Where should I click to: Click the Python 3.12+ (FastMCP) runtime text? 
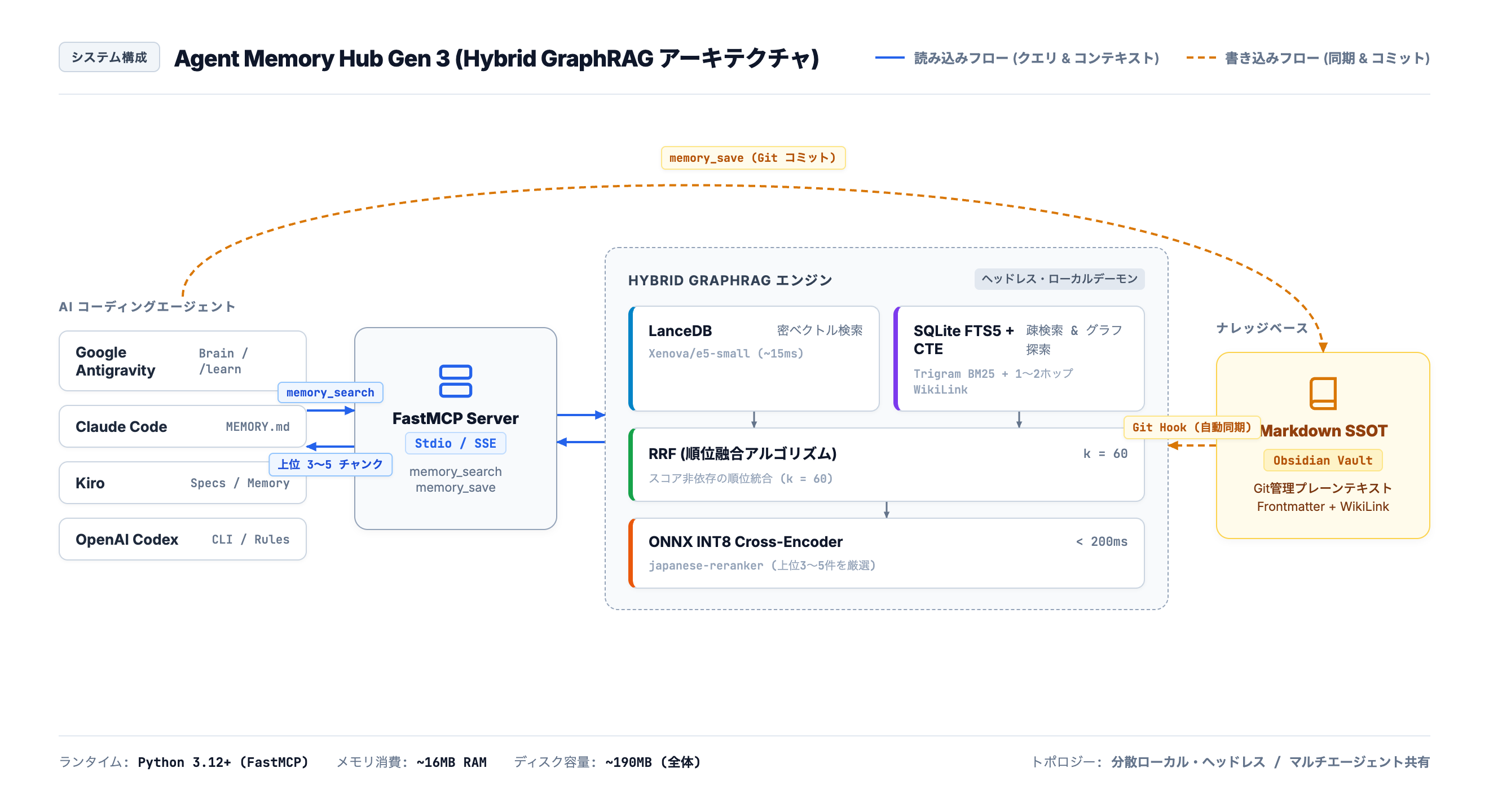[223, 762]
